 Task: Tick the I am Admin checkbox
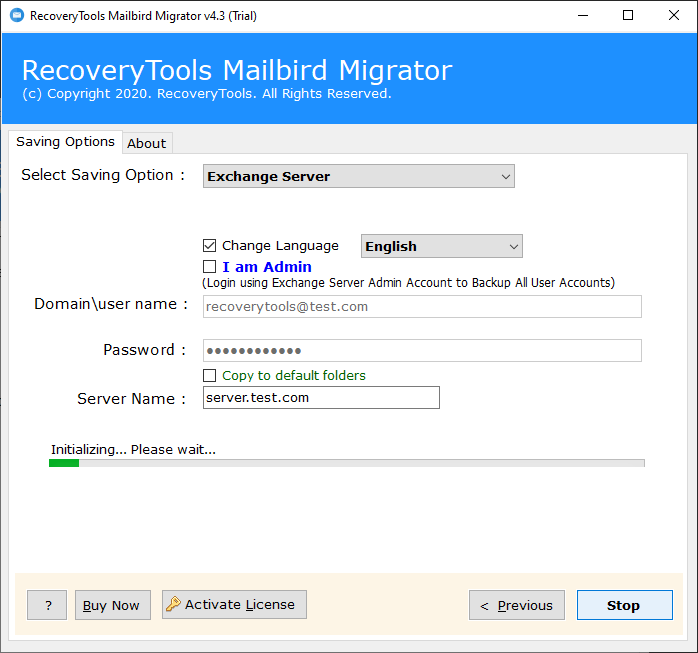click(x=209, y=267)
